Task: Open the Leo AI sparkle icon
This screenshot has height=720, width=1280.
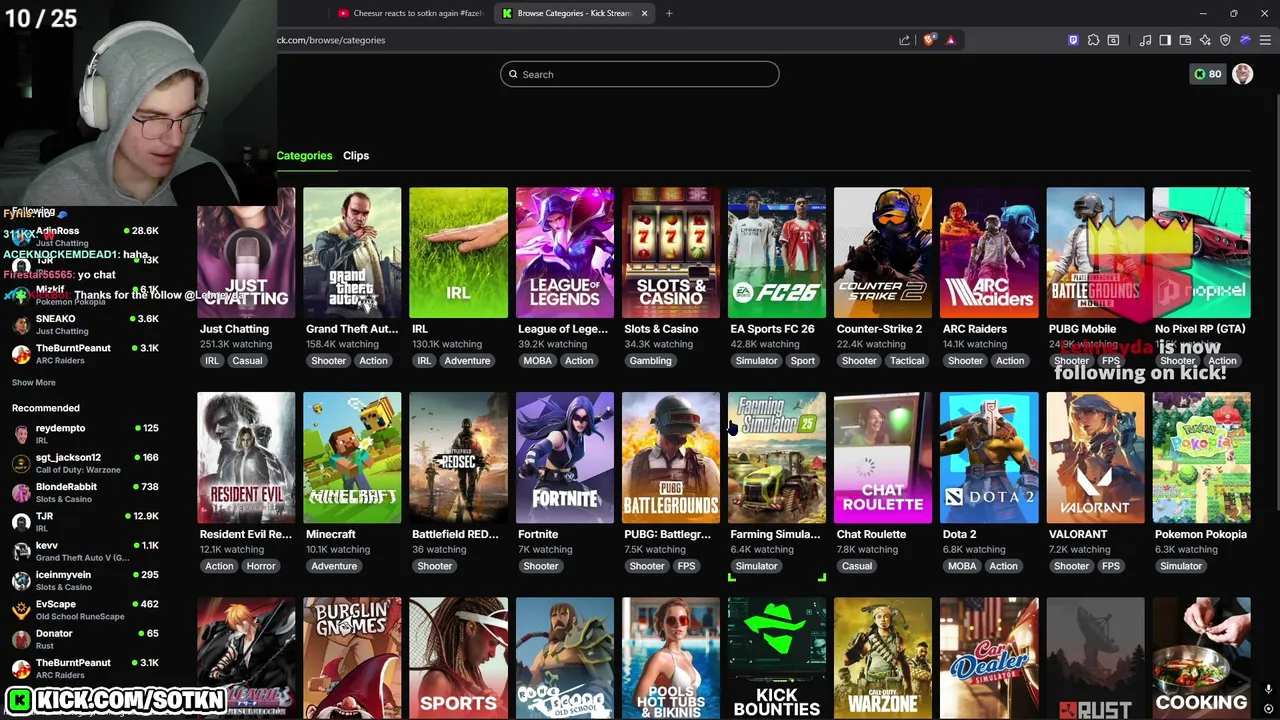Action: coord(1205,40)
